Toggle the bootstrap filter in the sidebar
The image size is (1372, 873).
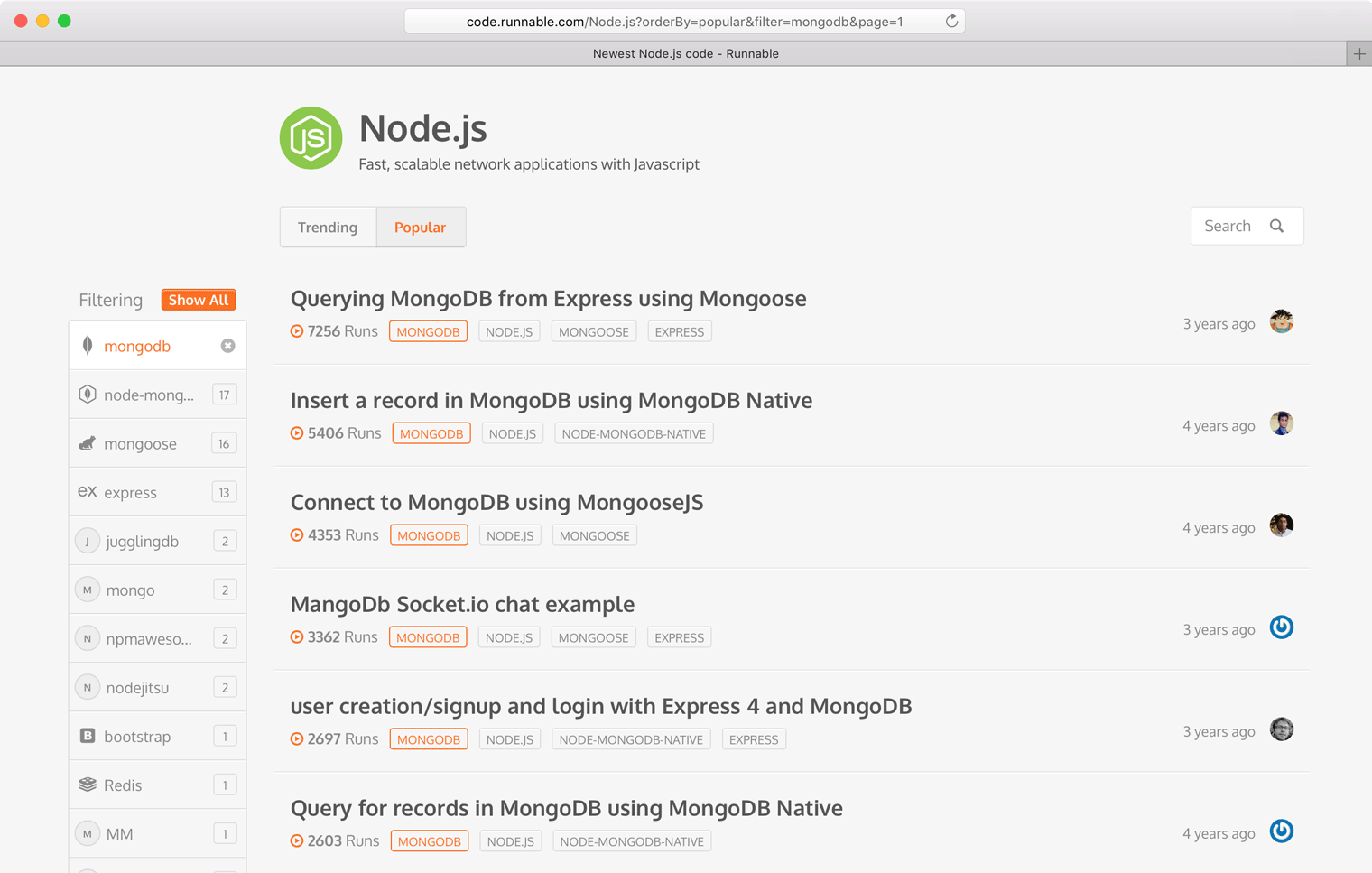[137, 736]
